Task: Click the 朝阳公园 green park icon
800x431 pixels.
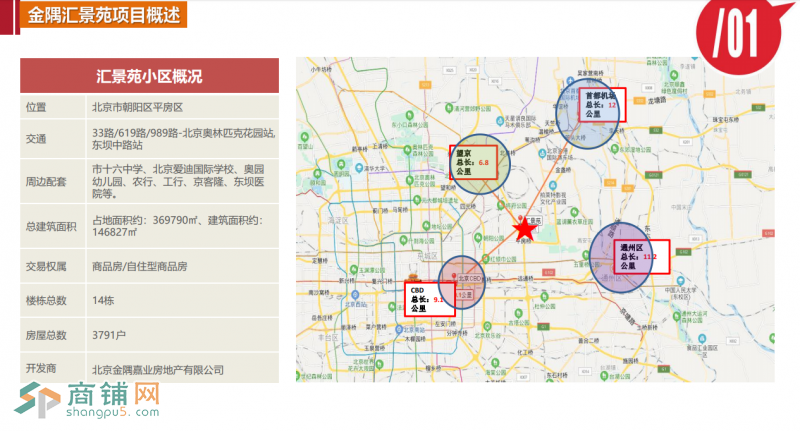Action: [478, 238]
